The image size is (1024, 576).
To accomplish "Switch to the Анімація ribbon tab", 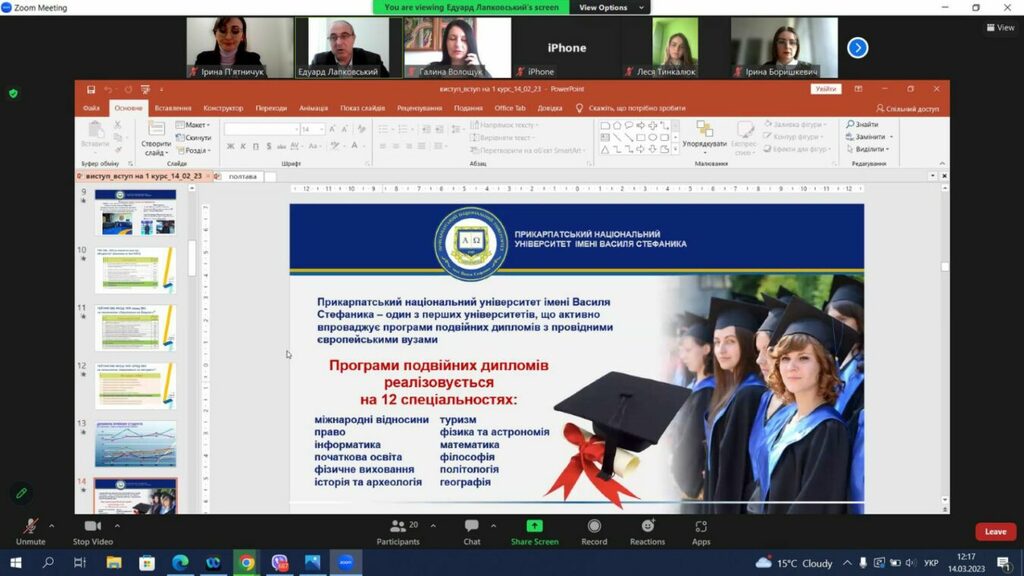I will coord(313,108).
